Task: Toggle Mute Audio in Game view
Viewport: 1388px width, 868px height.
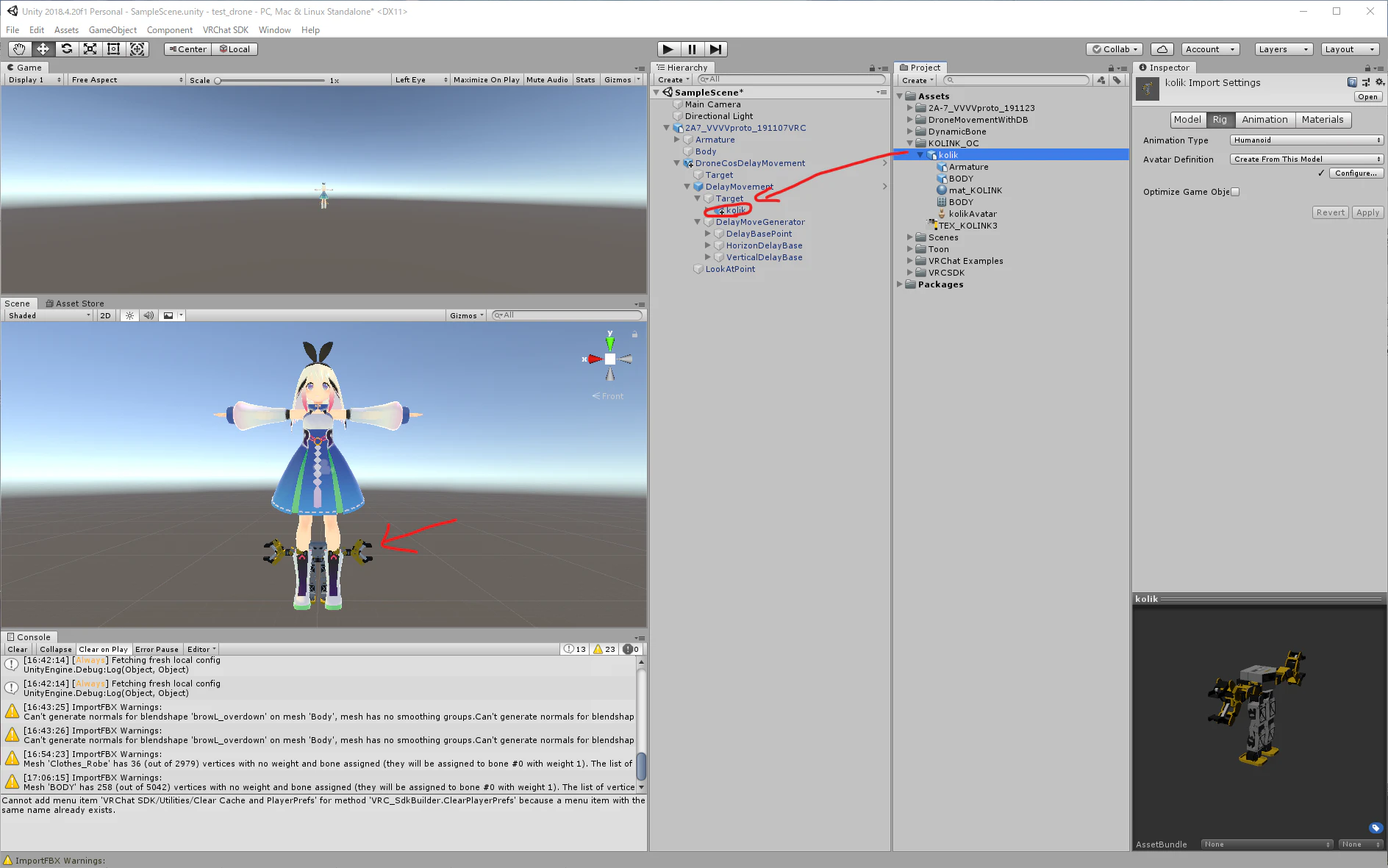Action: [x=547, y=79]
